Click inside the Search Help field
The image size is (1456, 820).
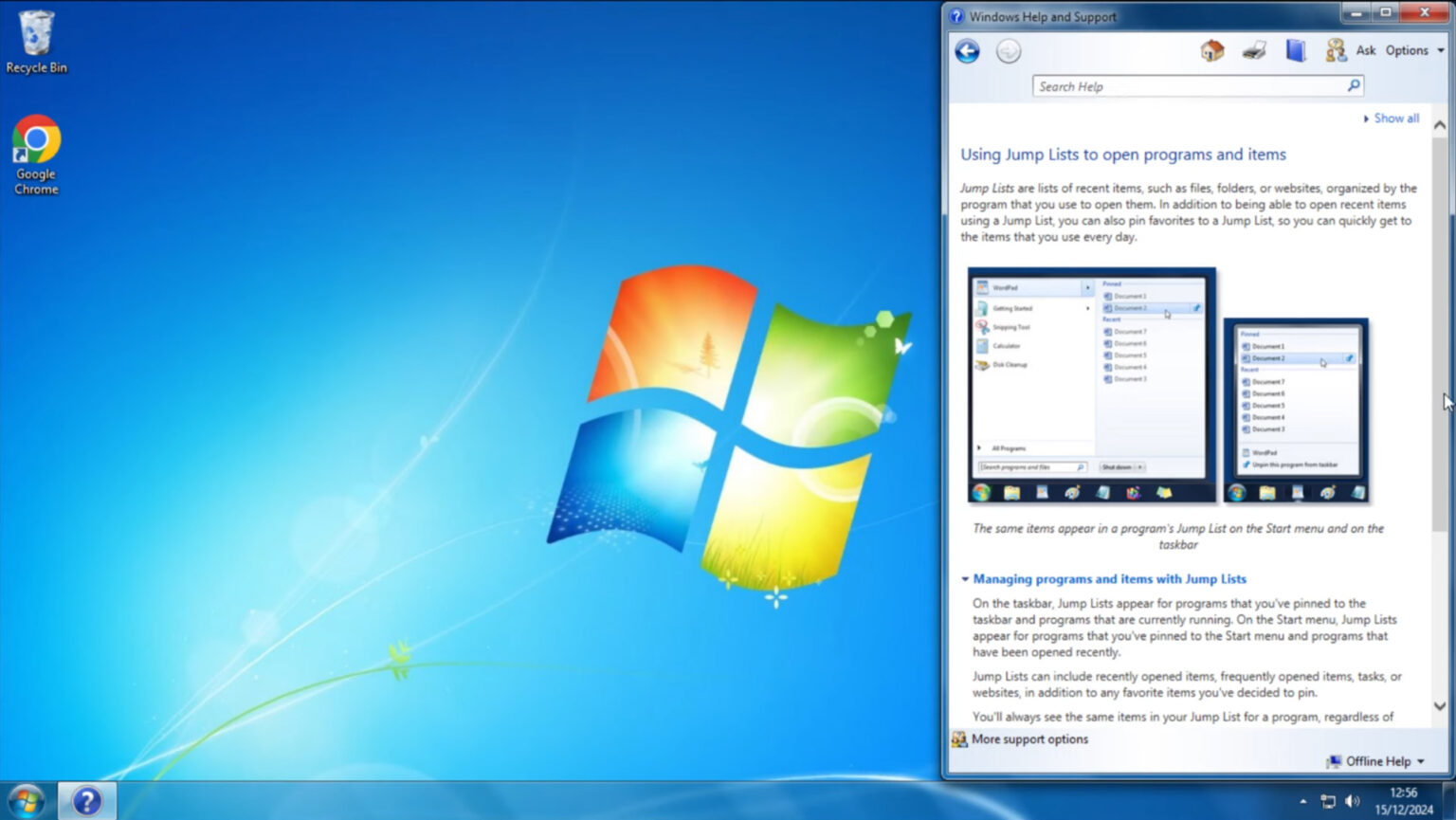(x=1166, y=85)
